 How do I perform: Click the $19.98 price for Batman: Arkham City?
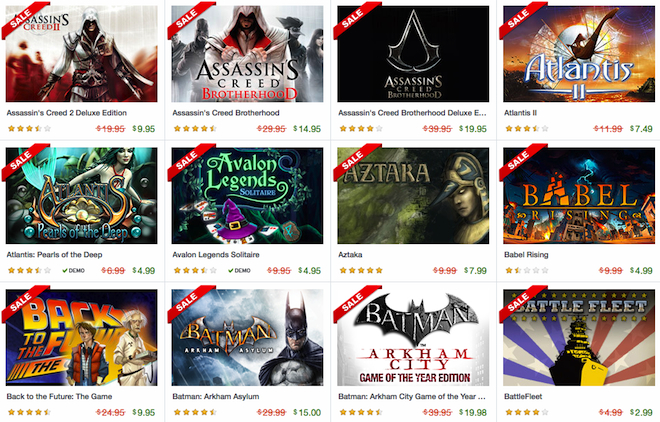473,413
